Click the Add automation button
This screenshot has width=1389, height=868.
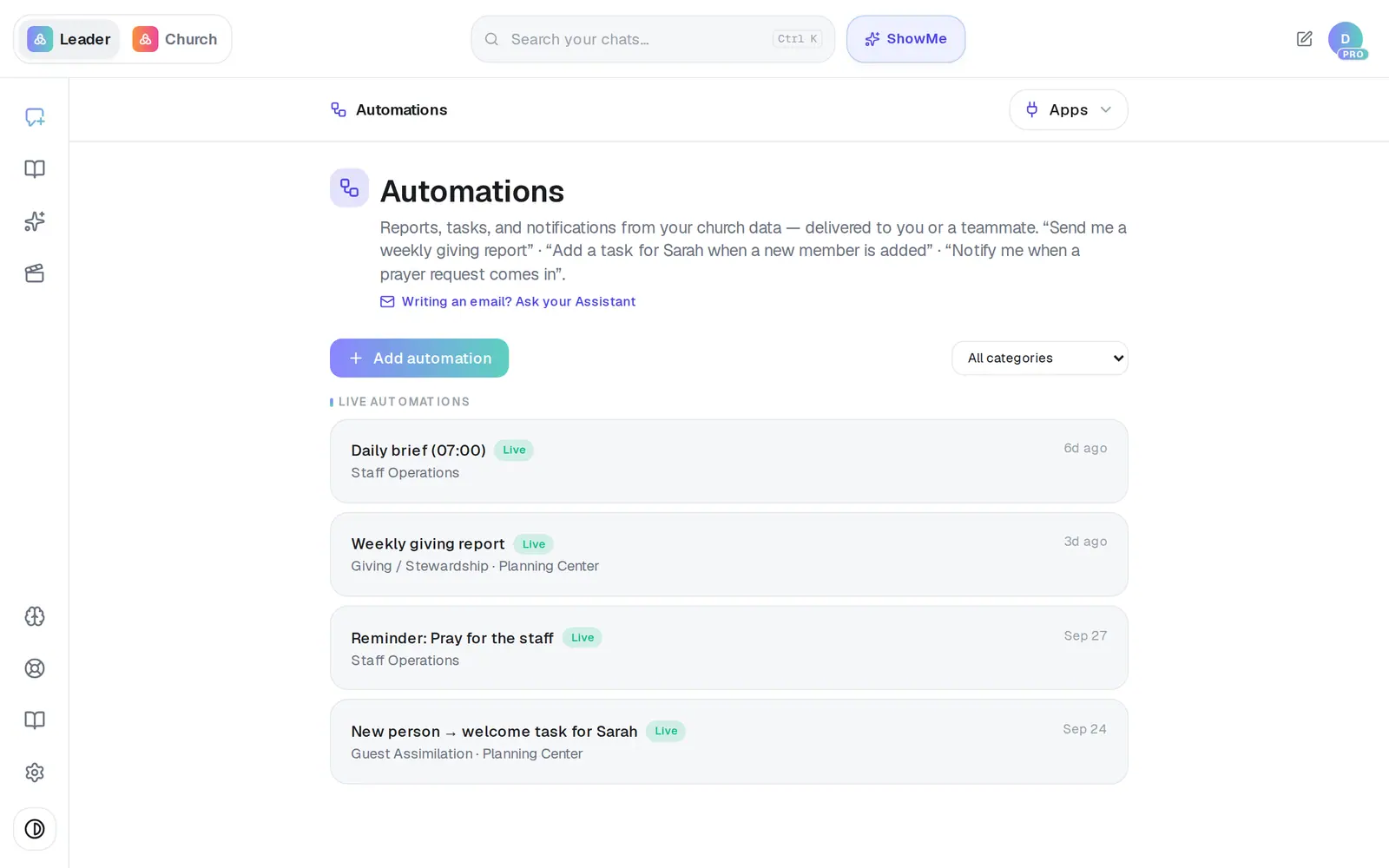[419, 358]
